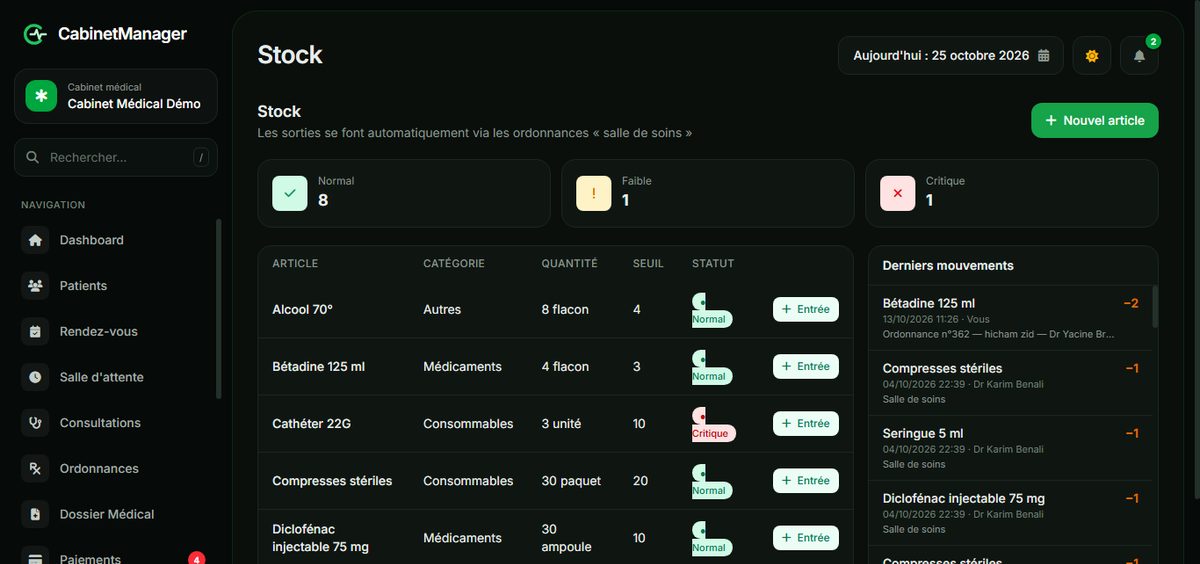The height and width of the screenshot is (564, 1200).
Task: Click the Patients group icon
Action: click(x=36, y=286)
